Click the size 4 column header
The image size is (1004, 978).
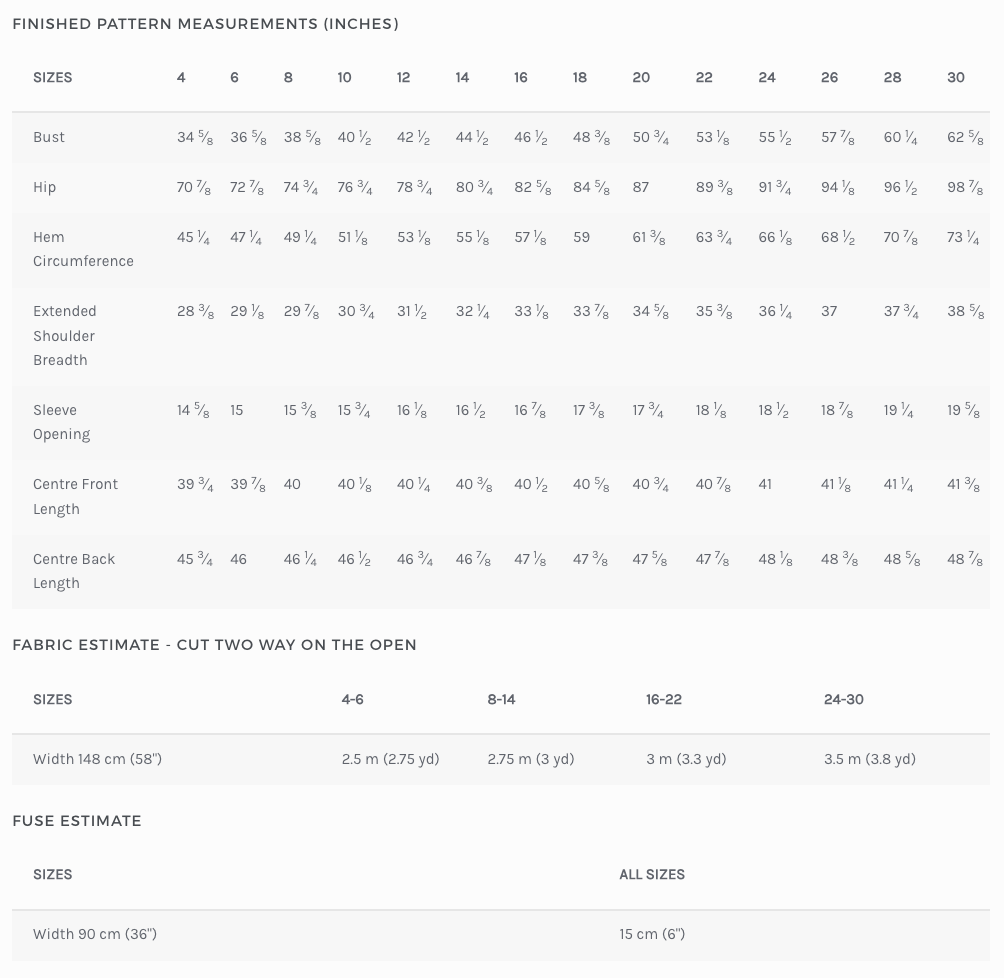point(181,77)
